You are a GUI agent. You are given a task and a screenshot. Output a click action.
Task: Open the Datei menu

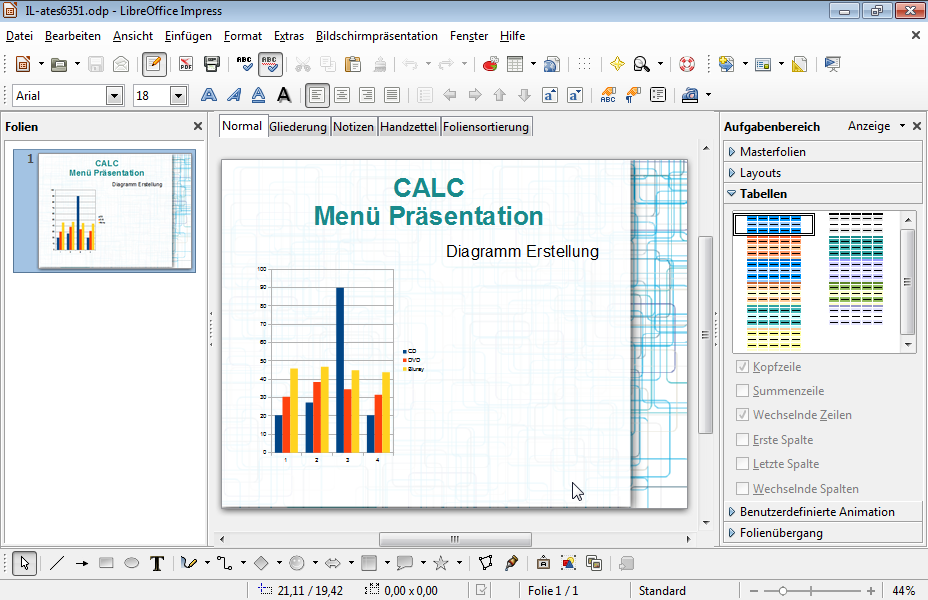[20, 36]
